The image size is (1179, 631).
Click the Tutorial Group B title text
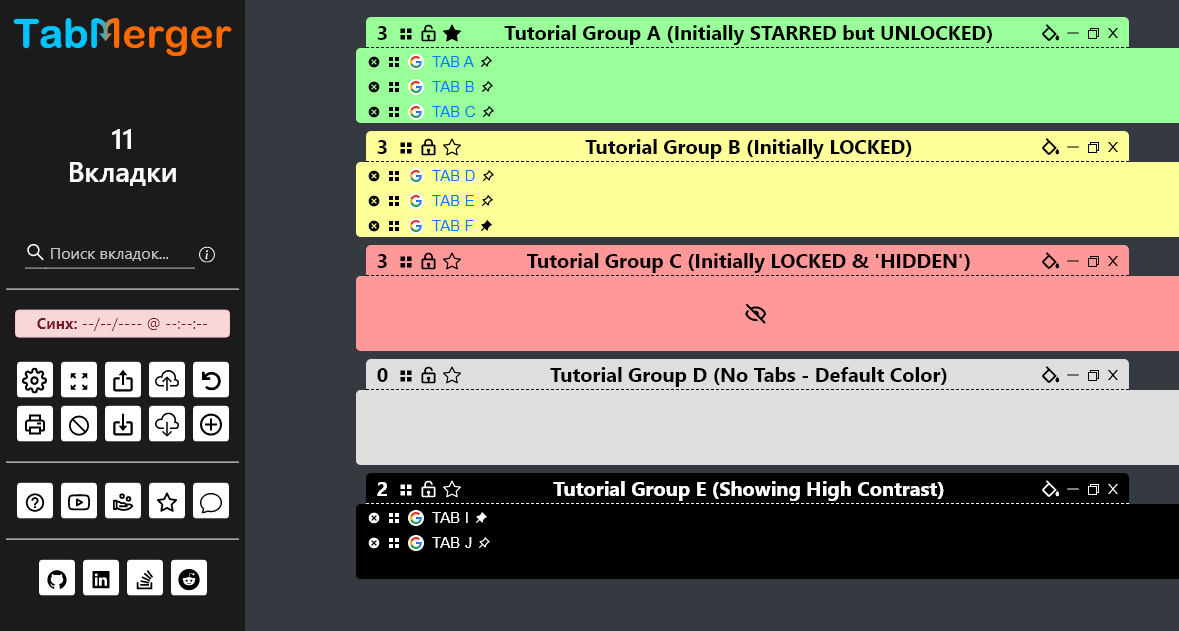pos(748,147)
